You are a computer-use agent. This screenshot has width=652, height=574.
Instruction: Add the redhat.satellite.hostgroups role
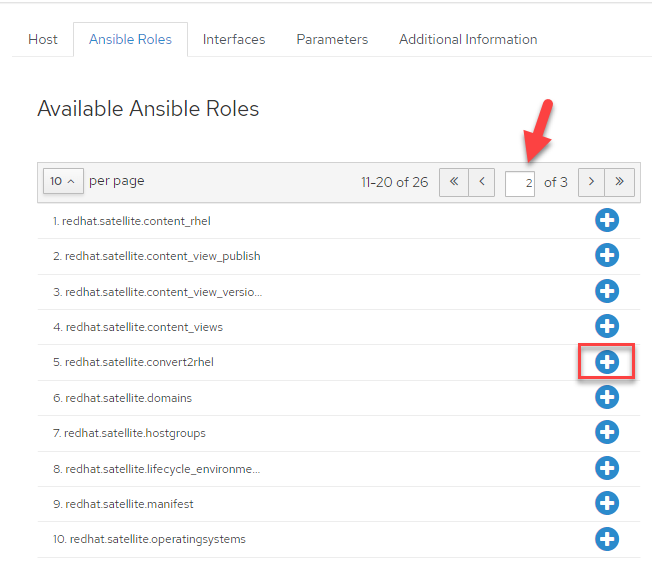pos(607,432)
